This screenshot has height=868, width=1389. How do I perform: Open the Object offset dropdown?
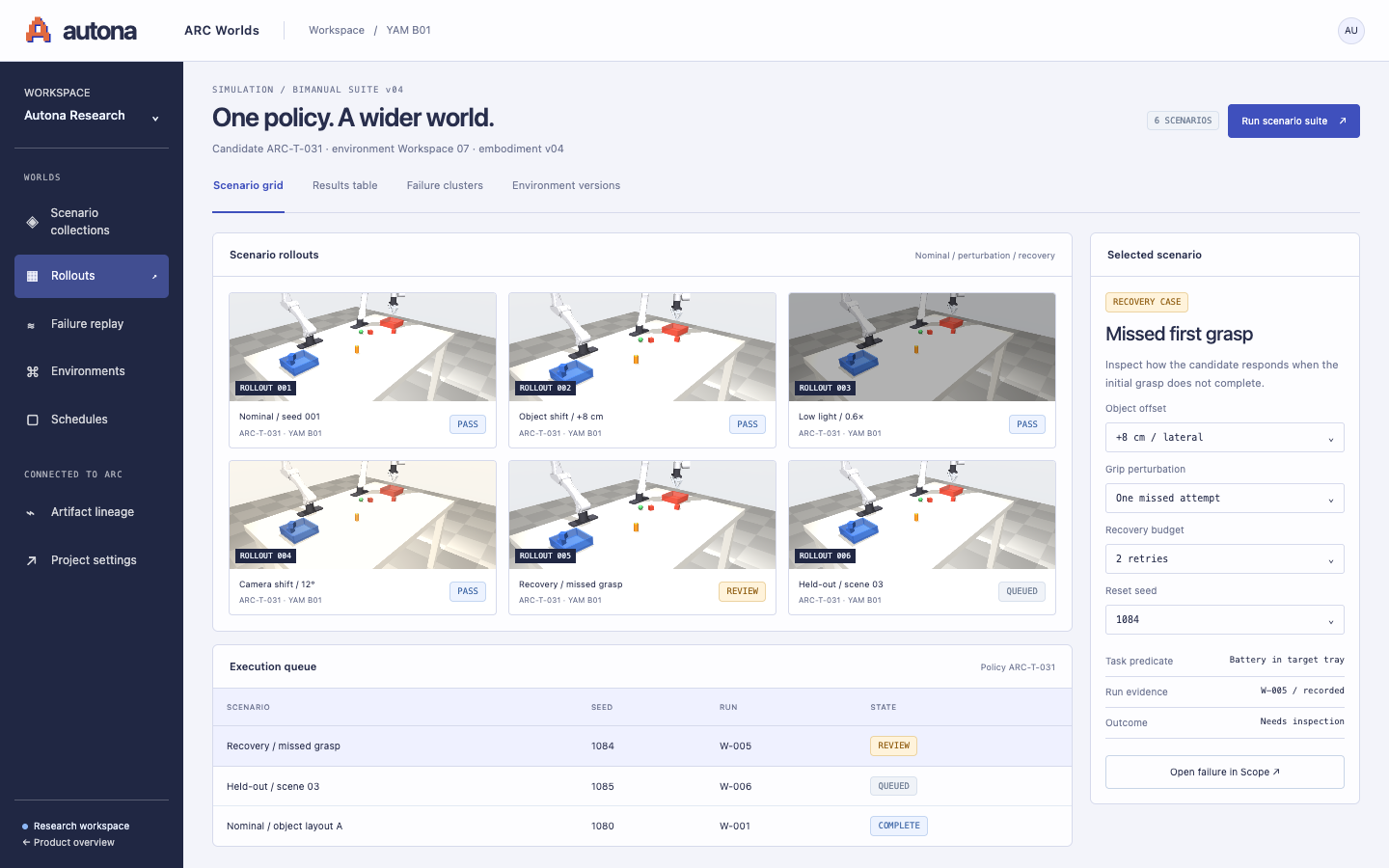click(x=1224, y=438)
